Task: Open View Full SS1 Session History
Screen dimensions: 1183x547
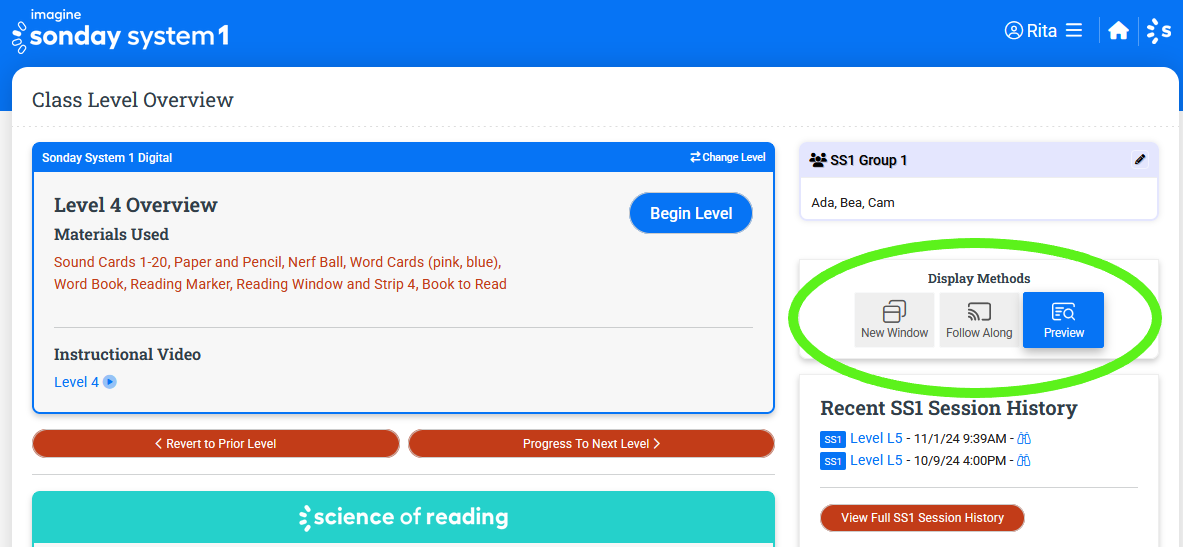Action: tap(922, 518)
